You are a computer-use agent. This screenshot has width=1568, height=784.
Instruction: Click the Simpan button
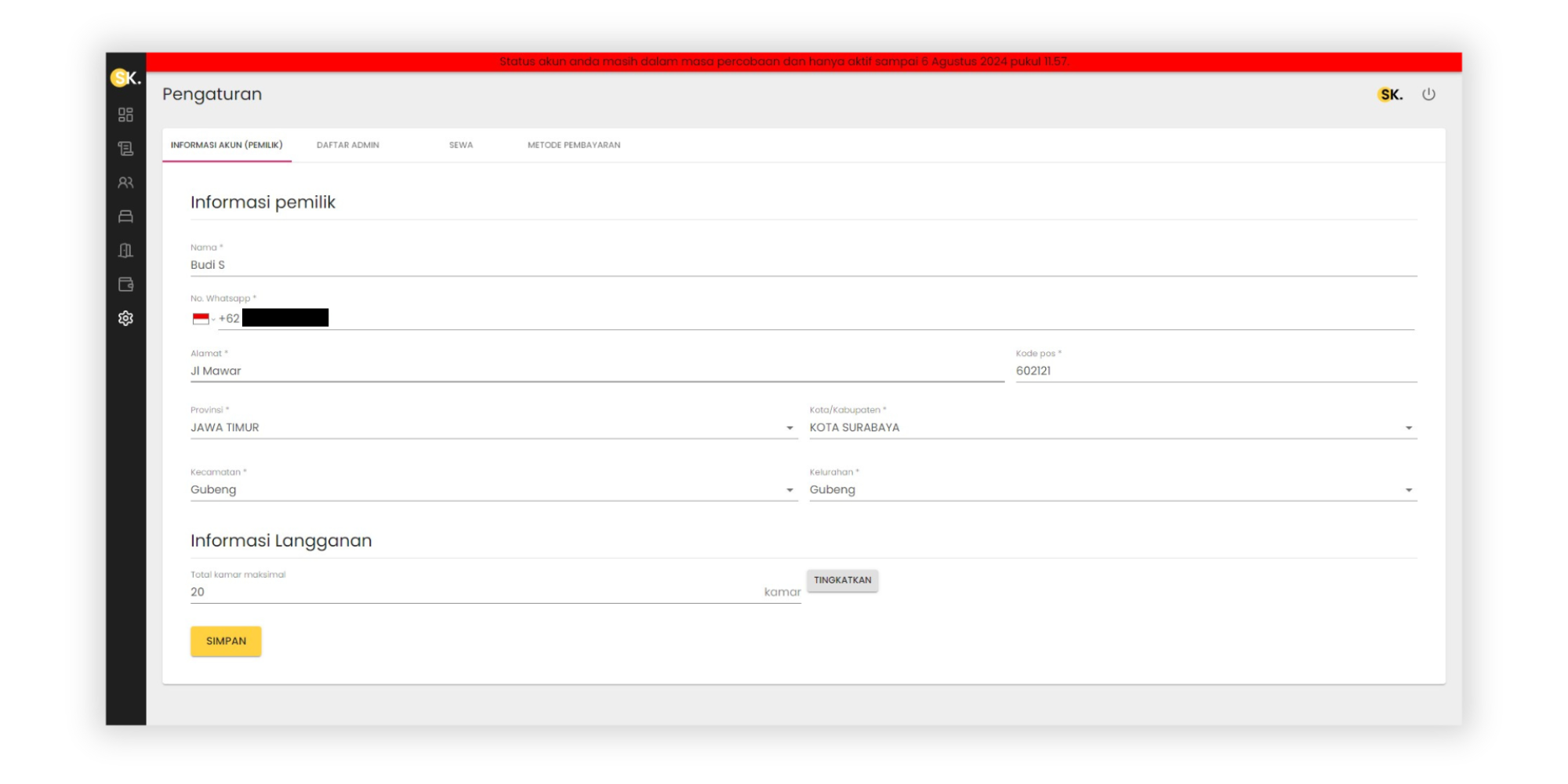click(226, 641)
